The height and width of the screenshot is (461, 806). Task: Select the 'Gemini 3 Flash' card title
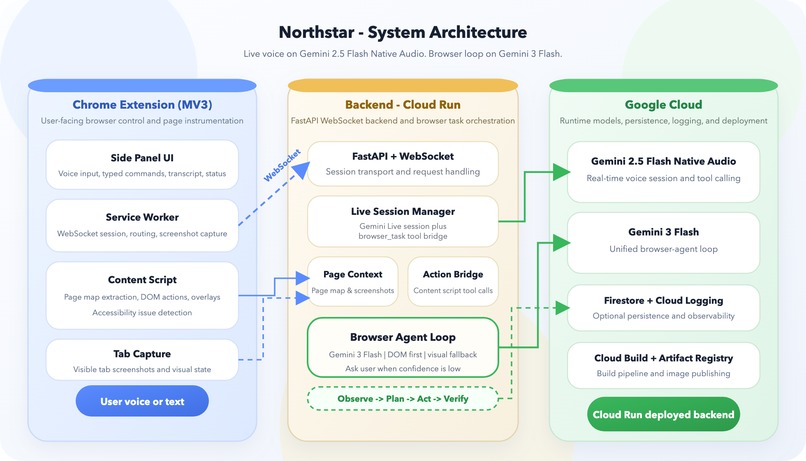point(663,232)
